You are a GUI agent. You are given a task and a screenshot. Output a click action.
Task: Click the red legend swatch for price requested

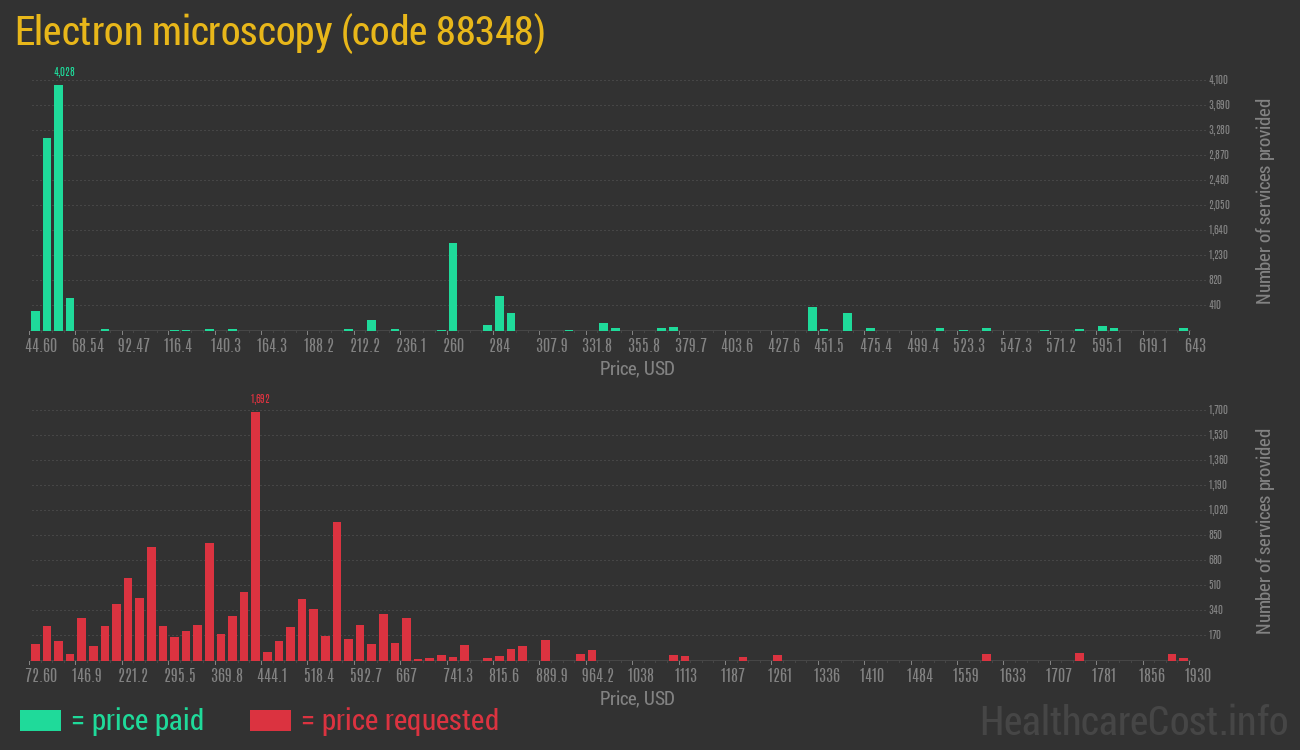[270, 720]
